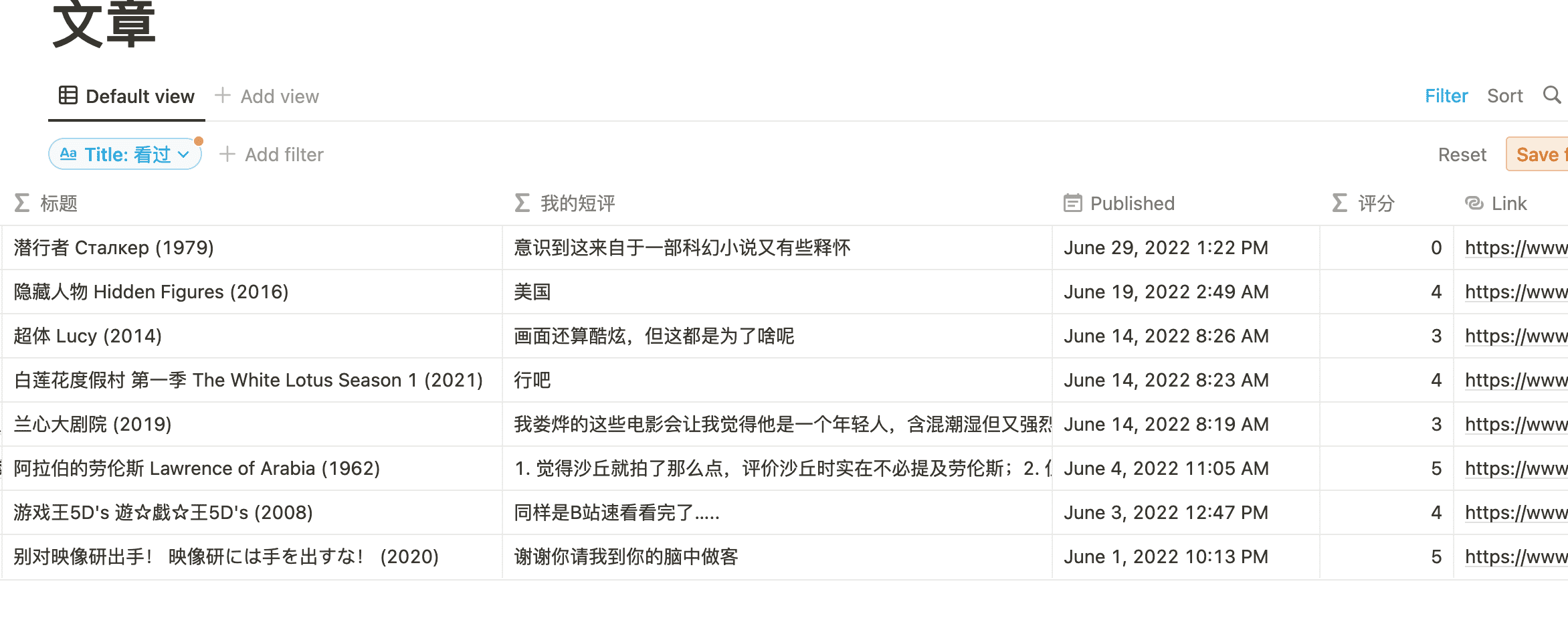Click the calendar icon on Published column
The height and width of the screenshot is (618, 1568).
point(1072,203)
